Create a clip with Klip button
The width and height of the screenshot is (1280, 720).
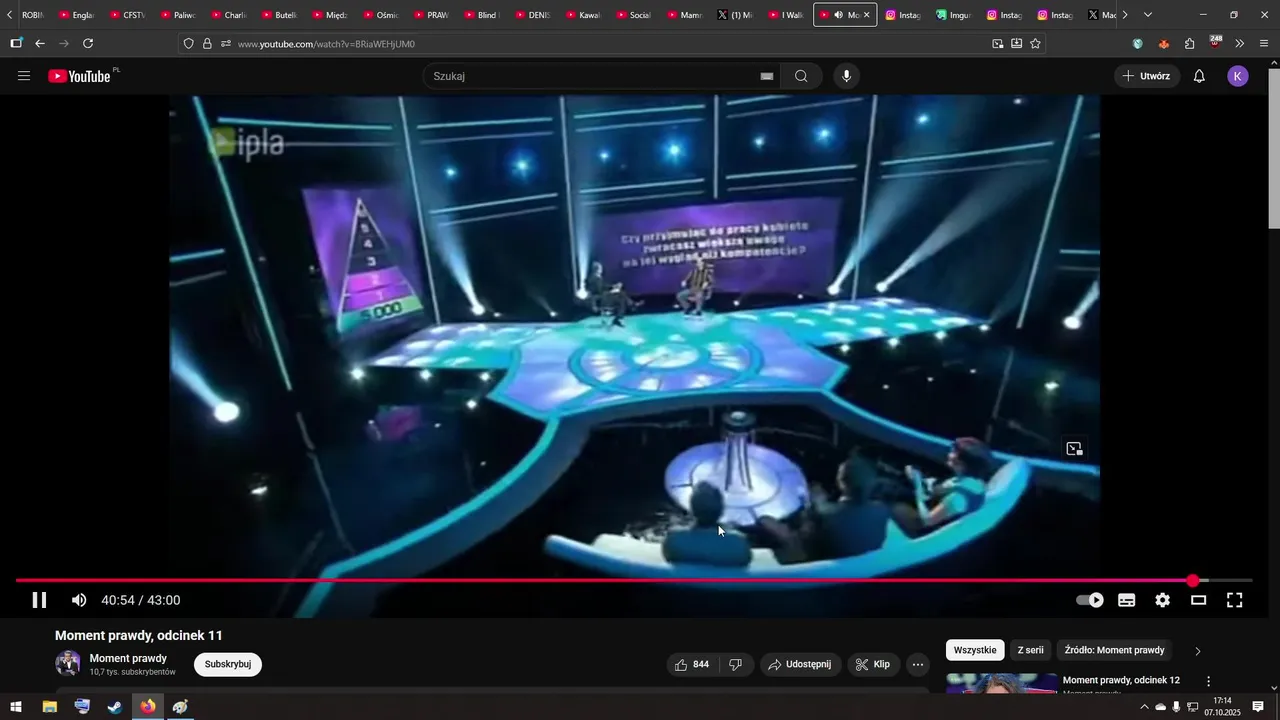[x=872, y=664]
